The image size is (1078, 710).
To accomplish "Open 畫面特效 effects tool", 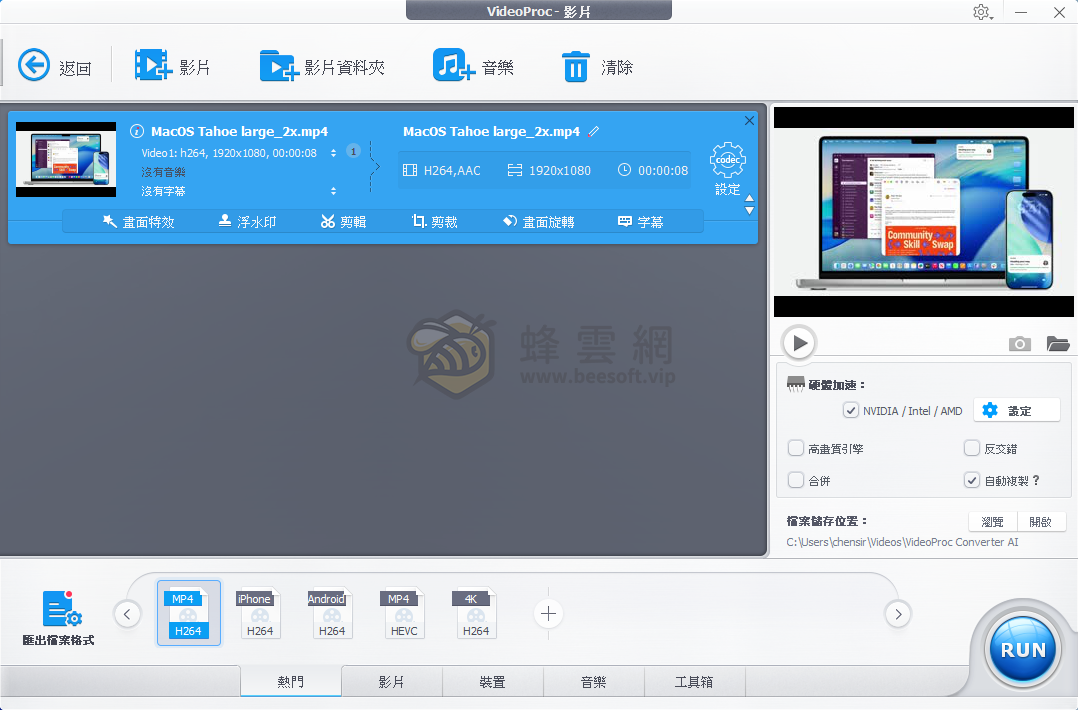I will (138, 221).
